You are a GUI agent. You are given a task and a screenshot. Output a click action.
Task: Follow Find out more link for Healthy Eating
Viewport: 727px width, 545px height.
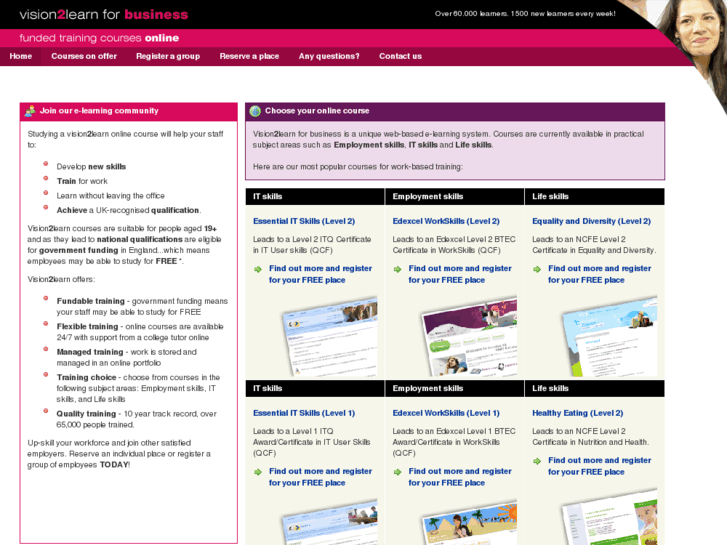click(x=599, y=466)
